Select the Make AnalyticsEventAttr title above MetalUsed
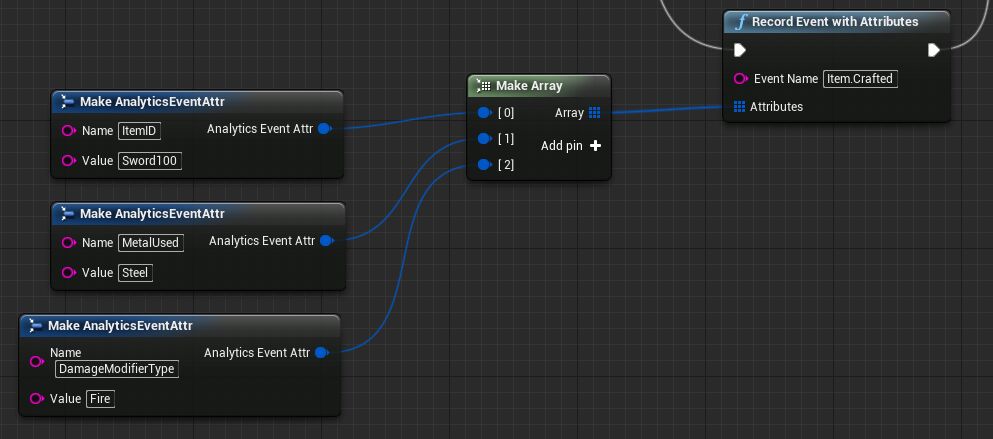 pos(152,214)
